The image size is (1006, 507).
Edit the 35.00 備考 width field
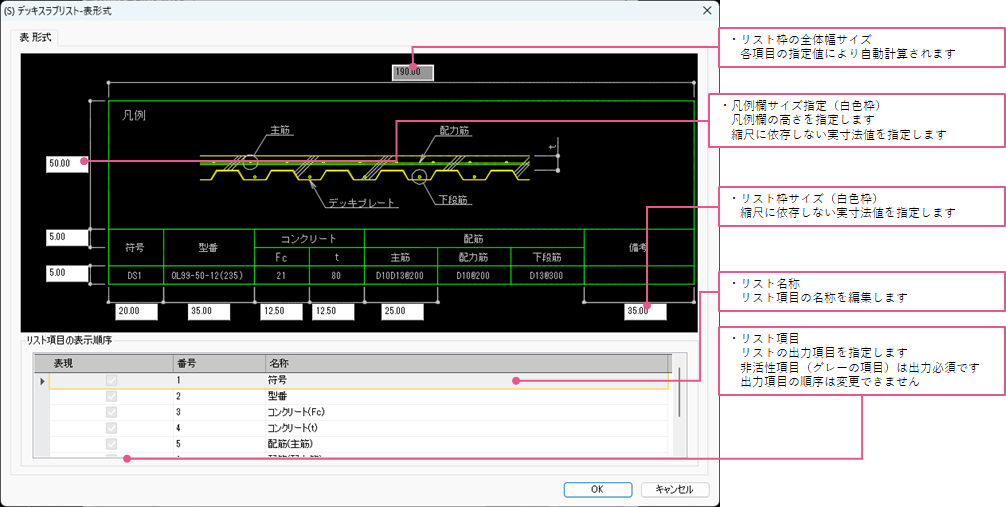click(645, 311)
